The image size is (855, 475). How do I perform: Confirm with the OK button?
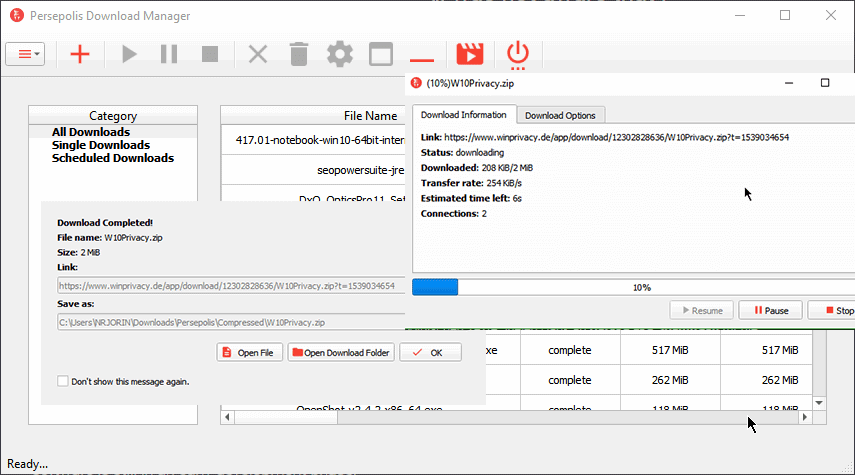pos(430,353)
